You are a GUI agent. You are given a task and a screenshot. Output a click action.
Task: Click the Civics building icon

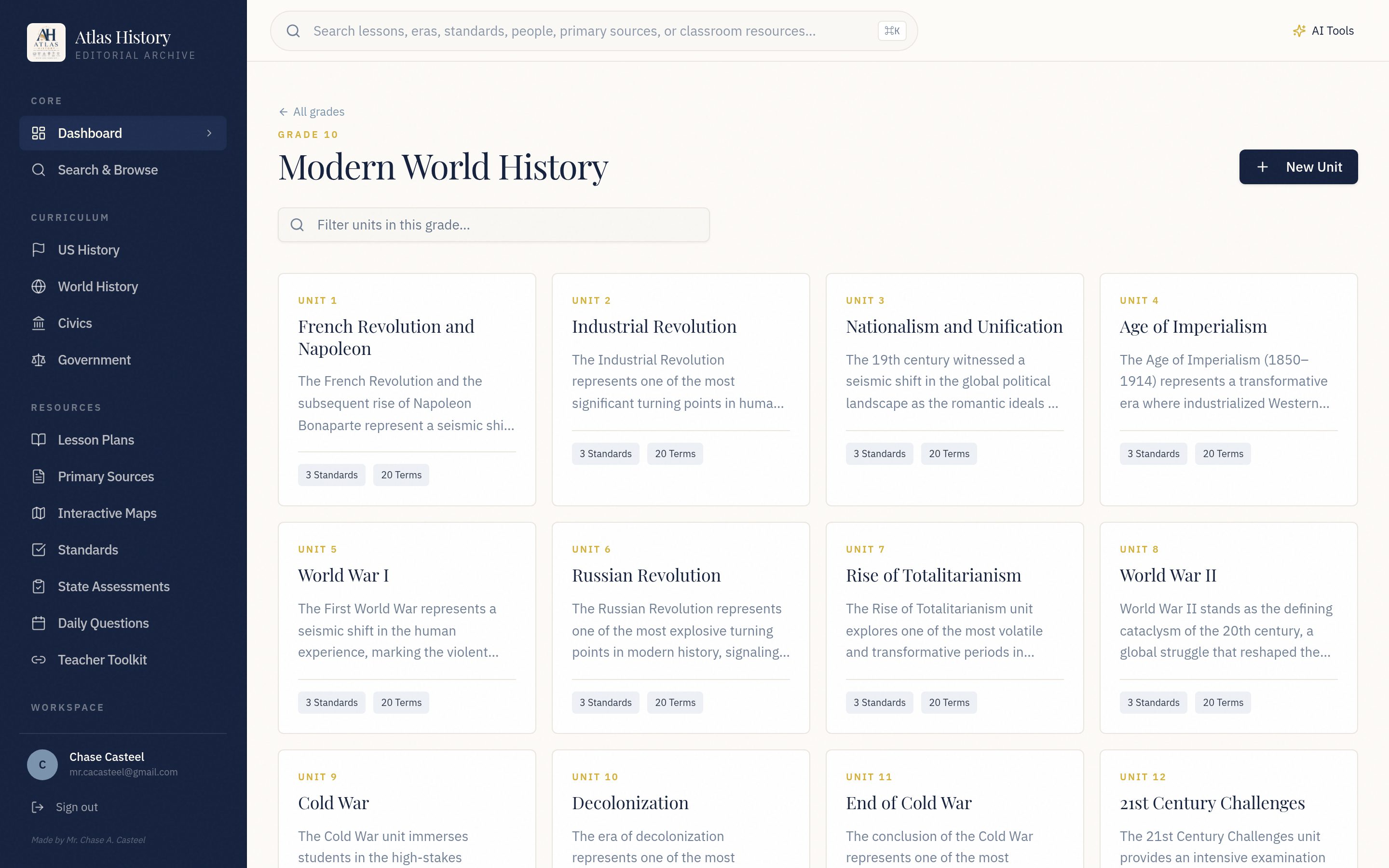pos(39,323)
